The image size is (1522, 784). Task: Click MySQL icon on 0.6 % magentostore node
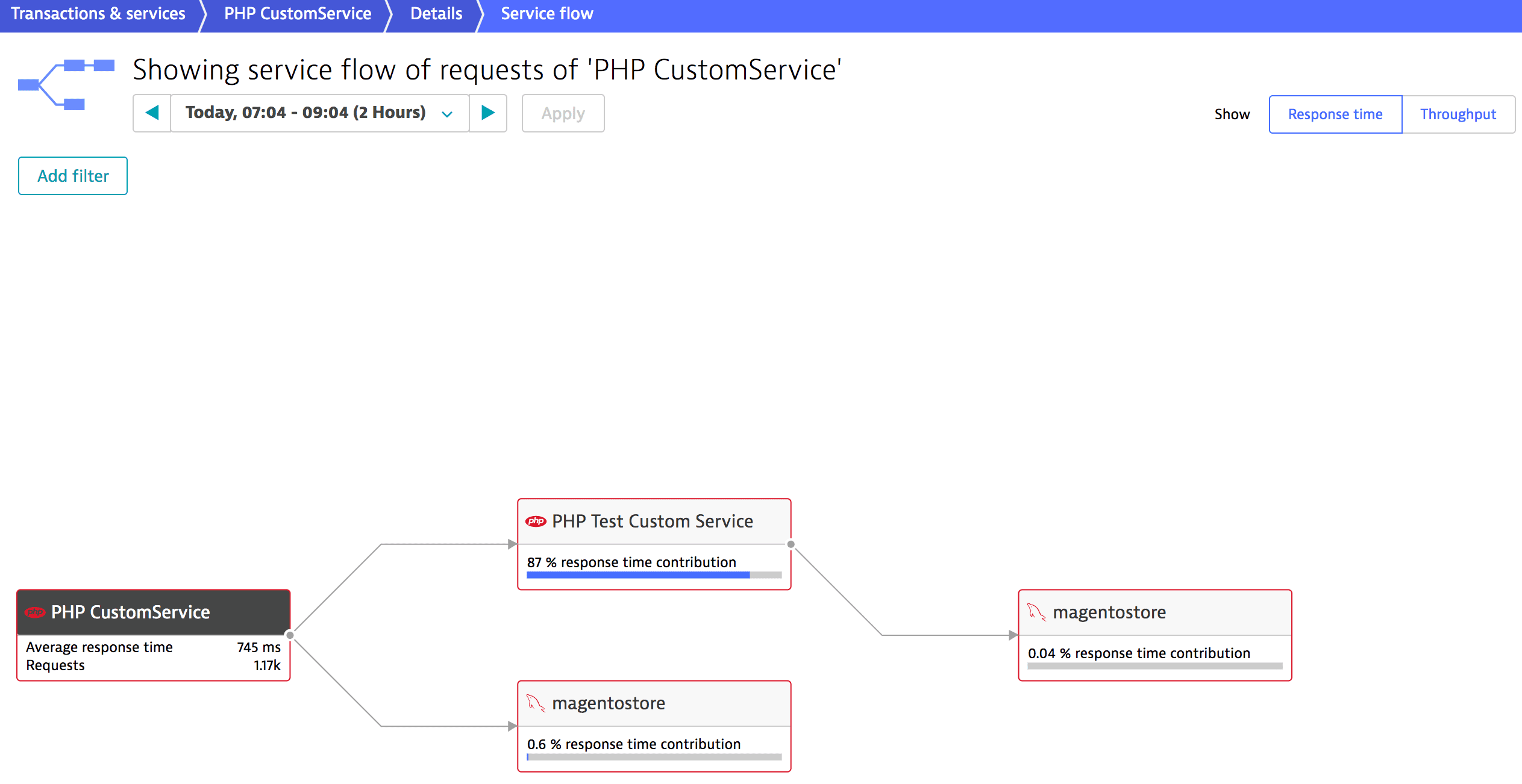tap(536, 703)
